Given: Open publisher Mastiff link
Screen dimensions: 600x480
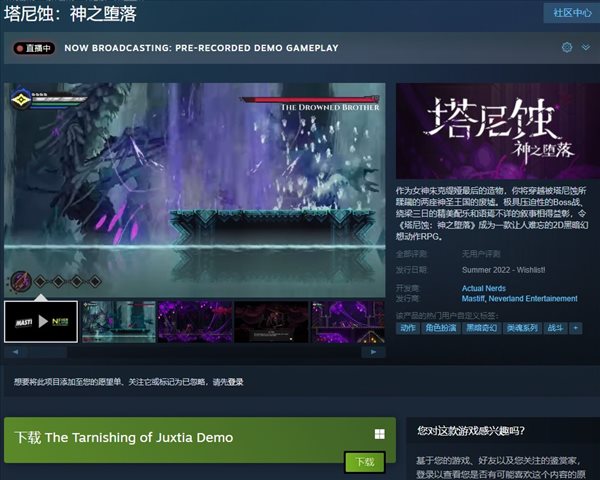Looking at the screenshot, I should click(473, 299).
